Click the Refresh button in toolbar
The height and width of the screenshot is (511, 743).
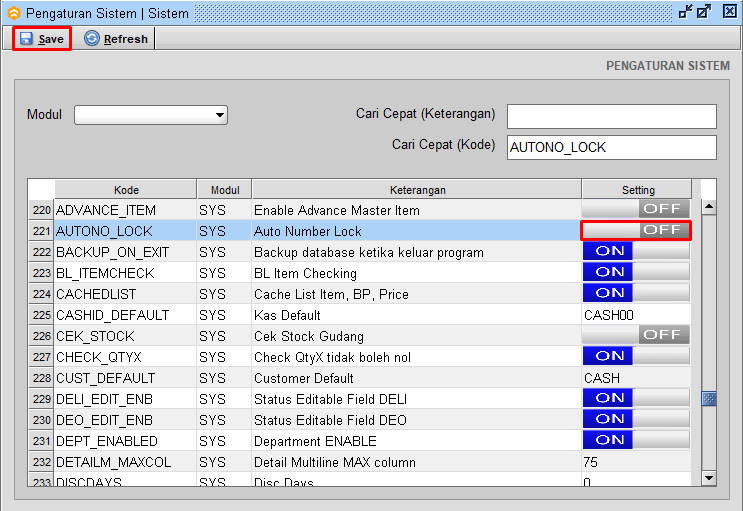point(116,39)
